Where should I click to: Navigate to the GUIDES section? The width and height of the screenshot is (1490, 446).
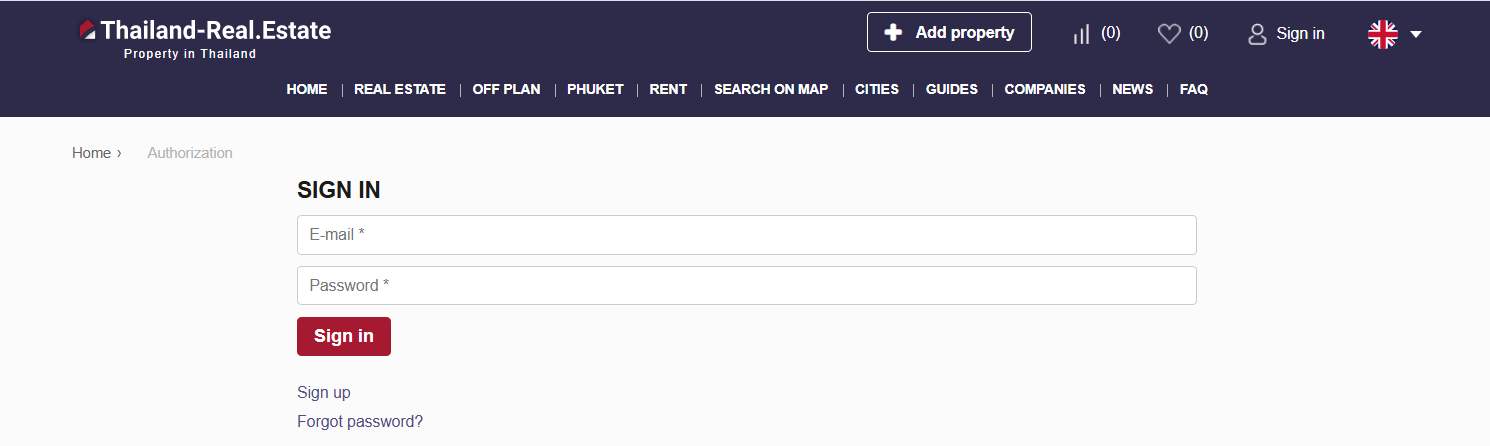coord(951,89)
